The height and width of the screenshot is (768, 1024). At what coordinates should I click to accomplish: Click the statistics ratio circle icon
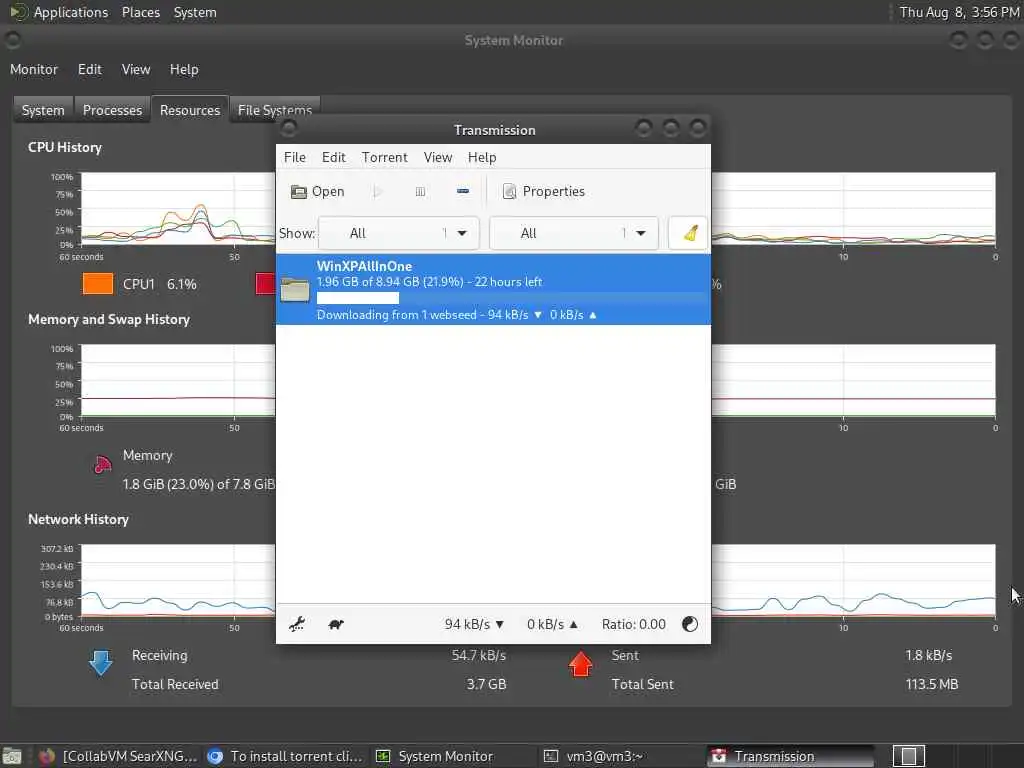pos(690,624)
